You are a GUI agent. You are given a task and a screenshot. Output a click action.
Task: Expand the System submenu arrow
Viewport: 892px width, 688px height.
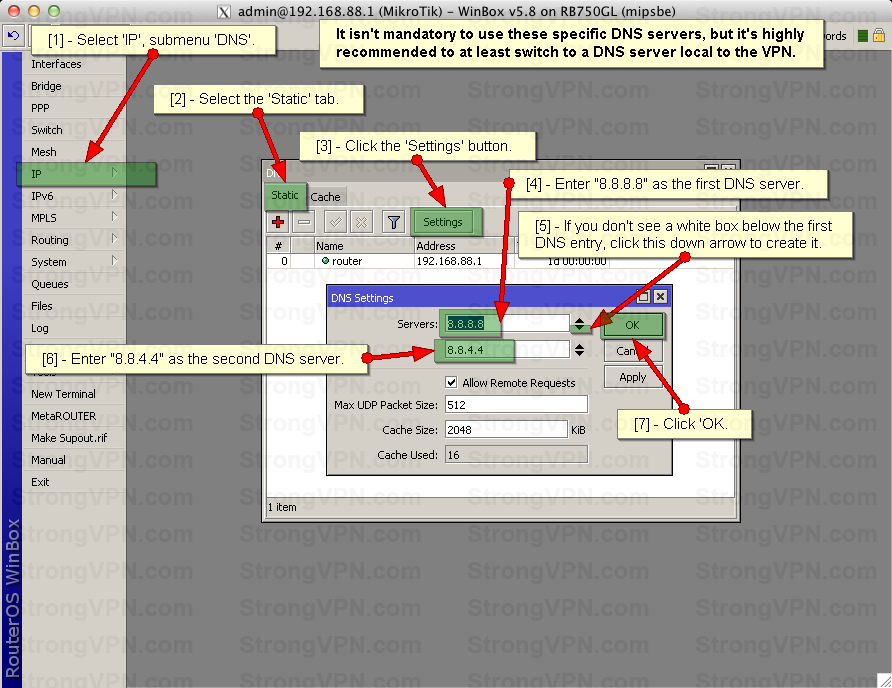(114, 261)
